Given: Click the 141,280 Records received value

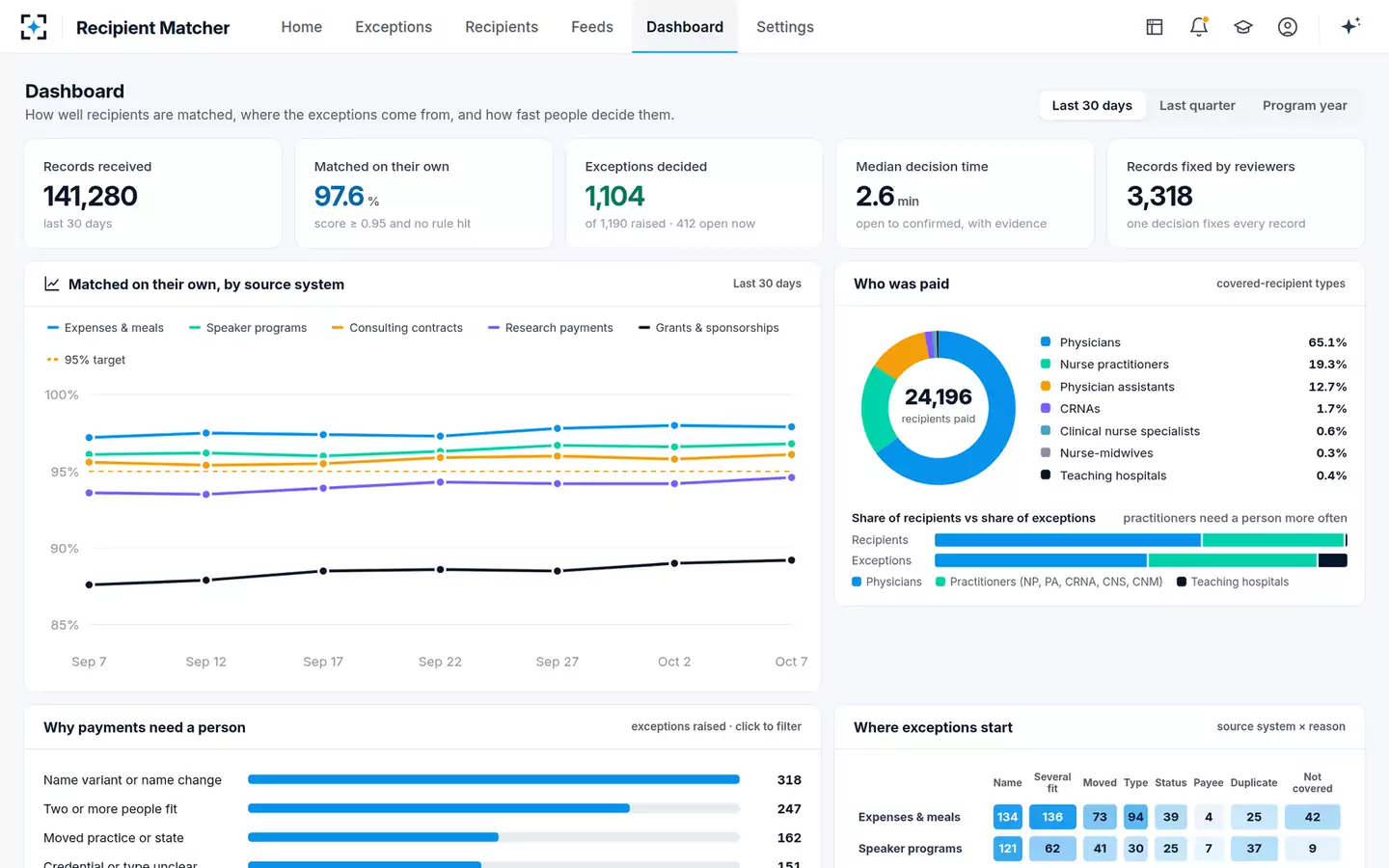Looking at the screenshot, I should coord(91,197).
